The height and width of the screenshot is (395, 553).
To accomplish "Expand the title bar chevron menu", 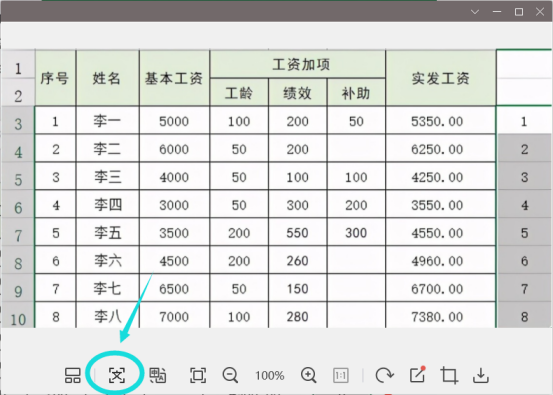I will click(x=475, y=12).
